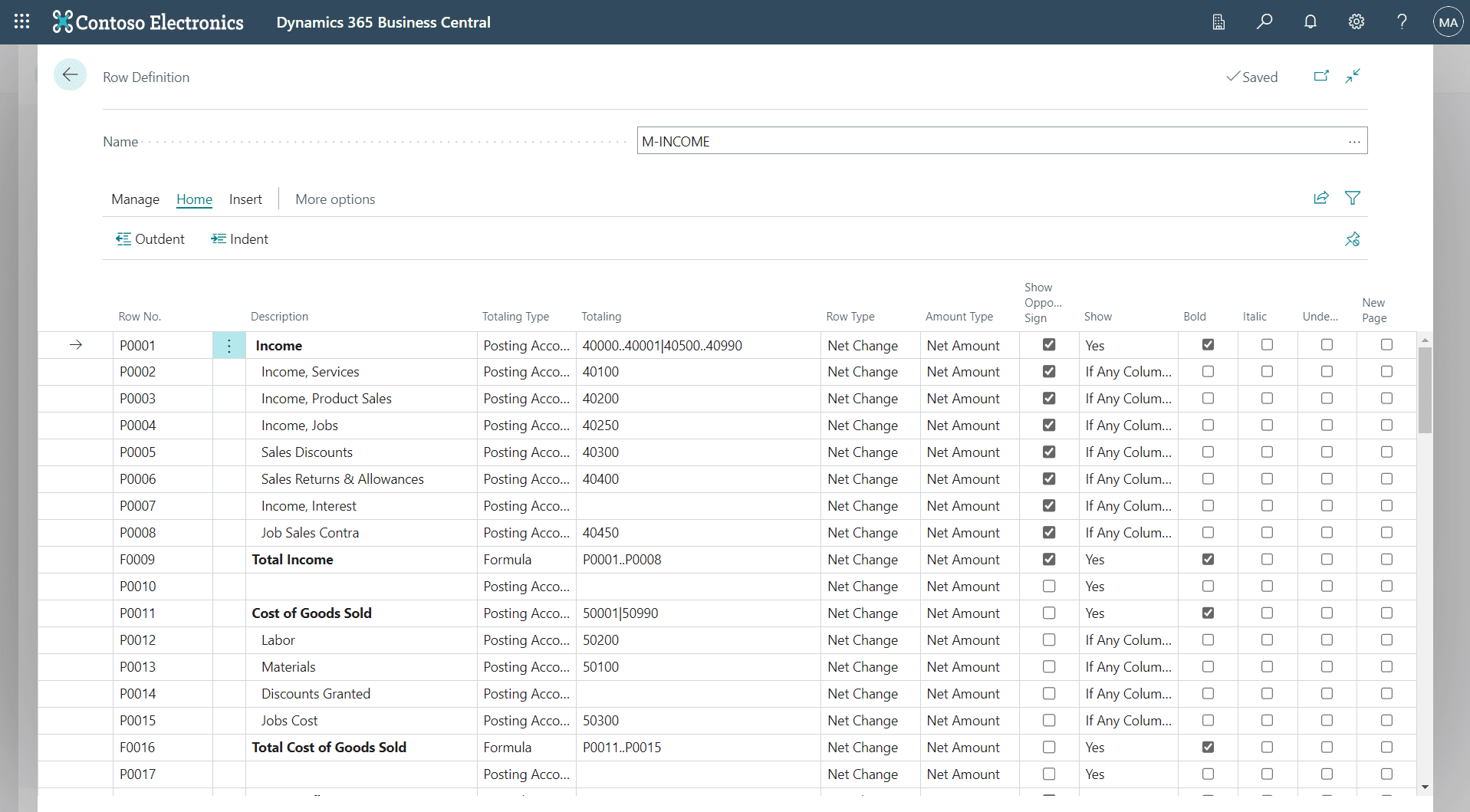Select the Discounts Granted description cell
Image resolution: width=1470 pixels, height=812 pixels.
click(x=361, y=694)
